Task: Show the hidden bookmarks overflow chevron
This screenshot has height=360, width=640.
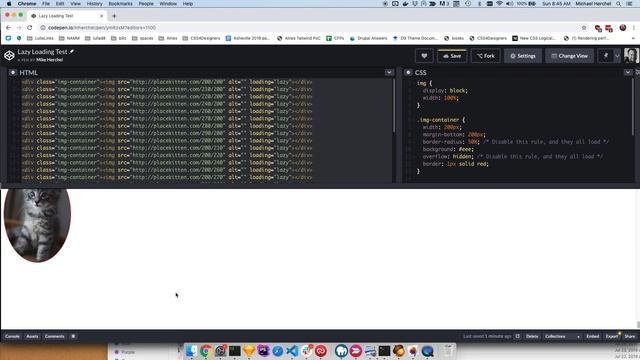Action: point(633,38)
